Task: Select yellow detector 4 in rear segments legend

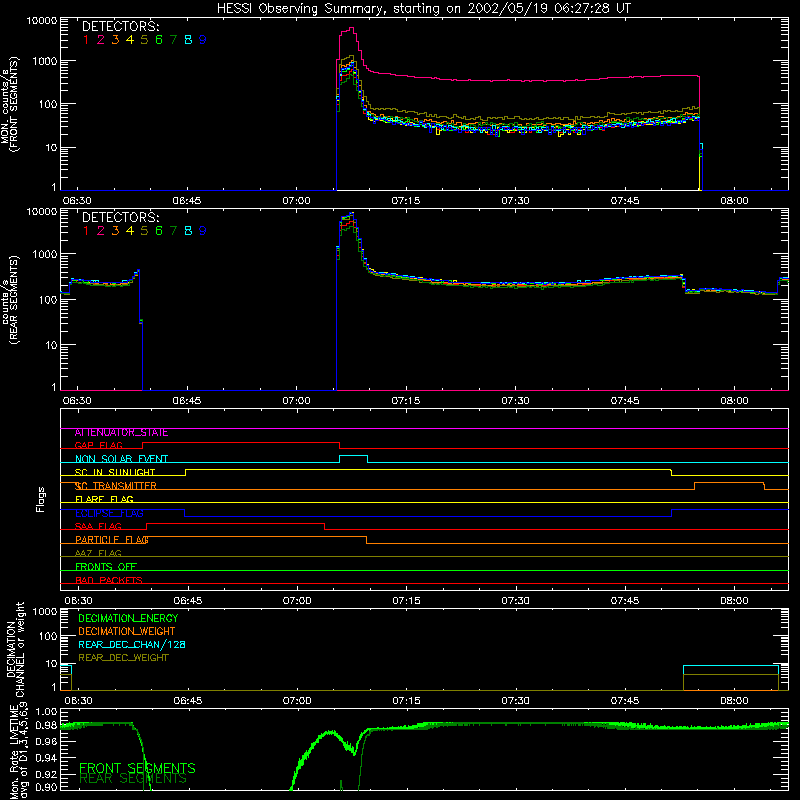Action: pyautogui.click(x=130, y=231)
